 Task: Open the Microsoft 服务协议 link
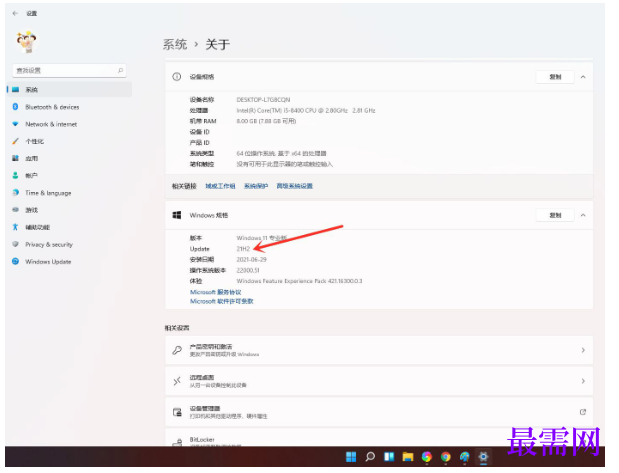click(216, 292)
